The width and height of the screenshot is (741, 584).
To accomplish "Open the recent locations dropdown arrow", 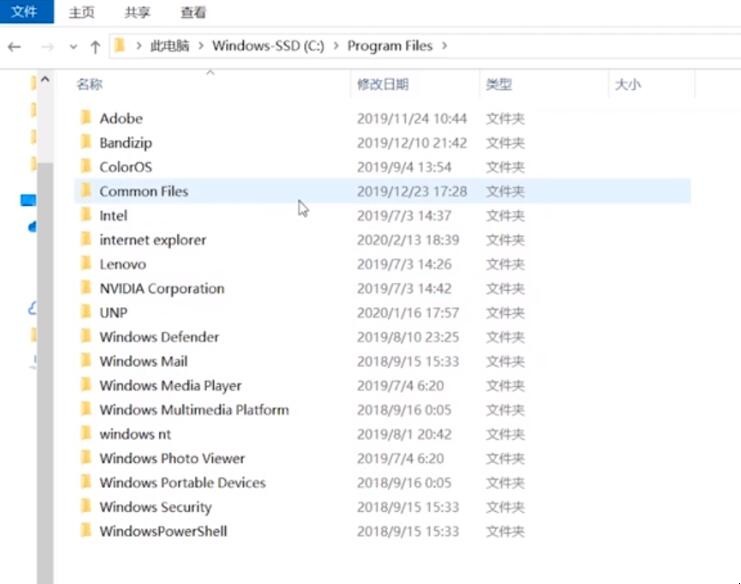I will (73, 46).
